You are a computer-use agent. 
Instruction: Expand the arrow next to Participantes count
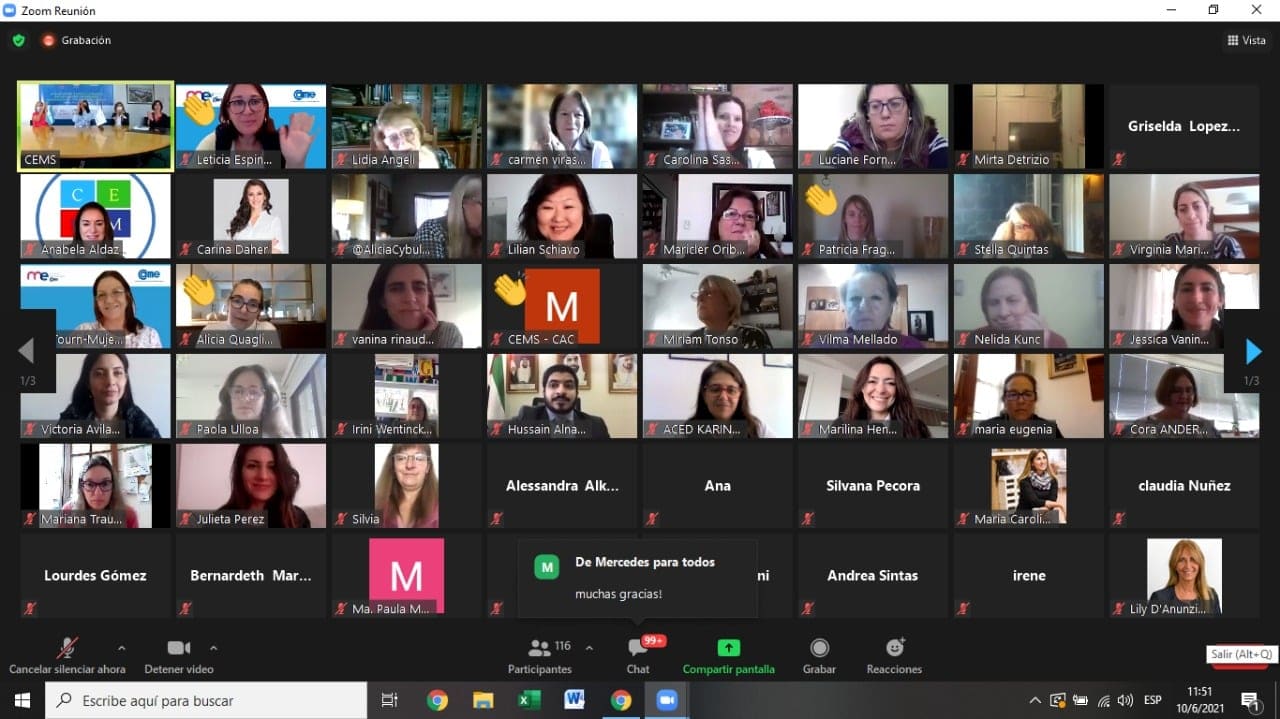point(589,647)
